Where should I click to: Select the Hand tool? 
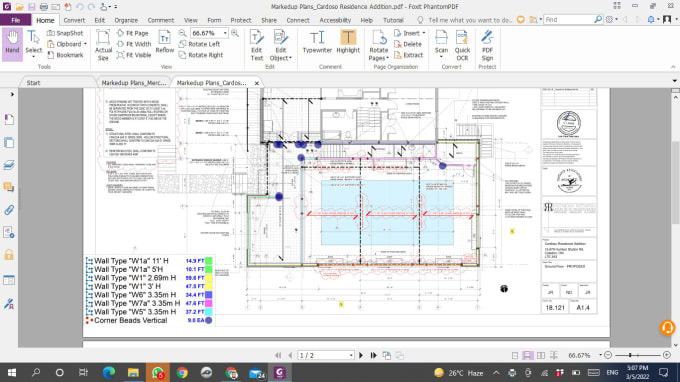coord(12,42)
